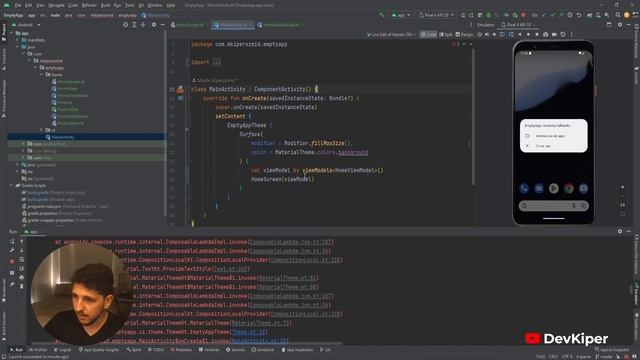This screenshot has width=640, height=360.
Task: Click the user account avatar icon
Action: [627, 15]
